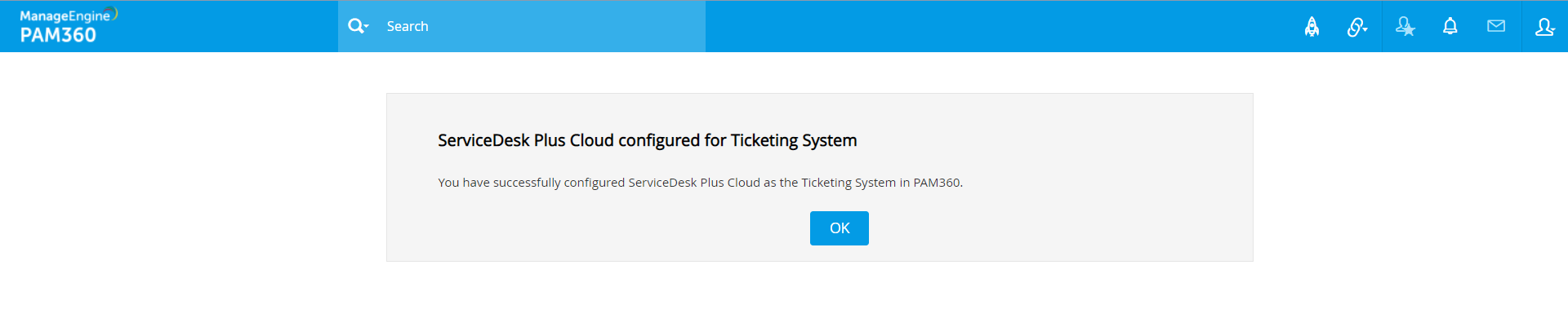The height and width of the screenshot is (327, 1568).
Task: Open the mail envelope icon
Action: click(1496, 26)
